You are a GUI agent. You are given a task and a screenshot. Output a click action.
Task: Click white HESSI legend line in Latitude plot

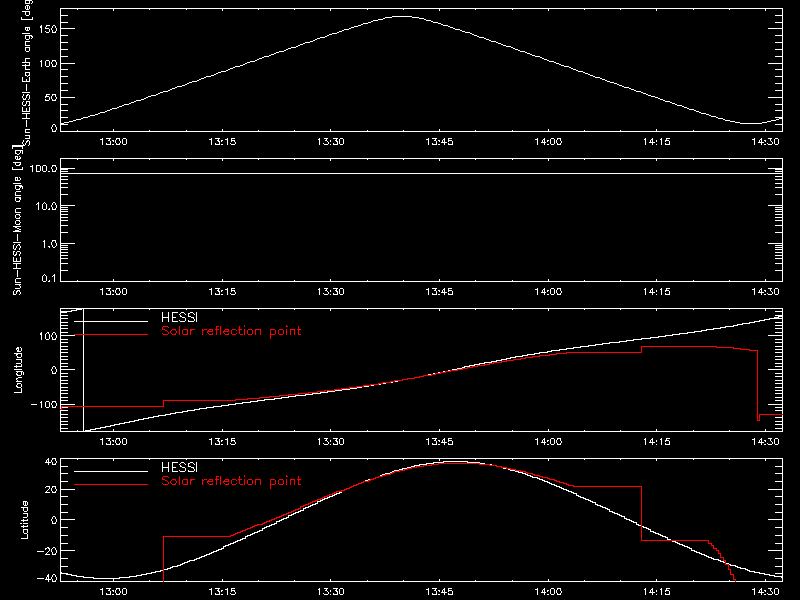[x=111, y=471]
